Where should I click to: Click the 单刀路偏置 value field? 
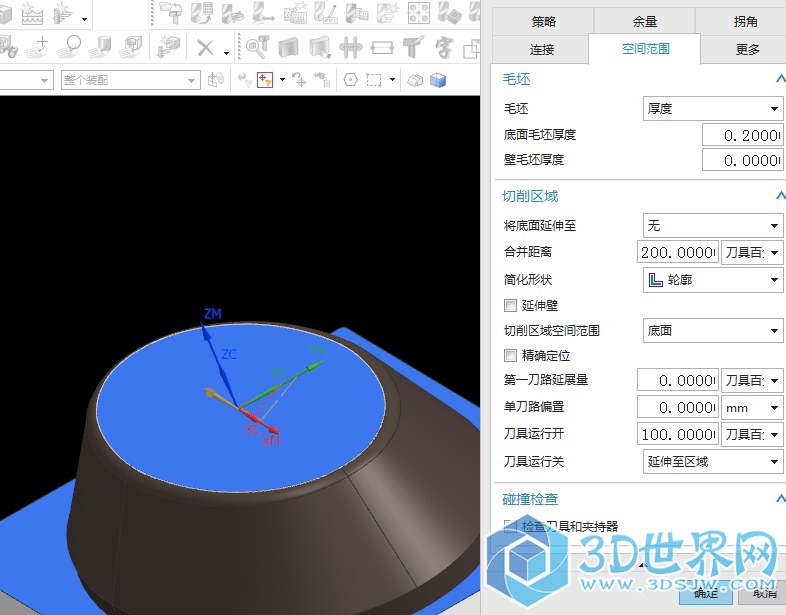click(678, 408)
